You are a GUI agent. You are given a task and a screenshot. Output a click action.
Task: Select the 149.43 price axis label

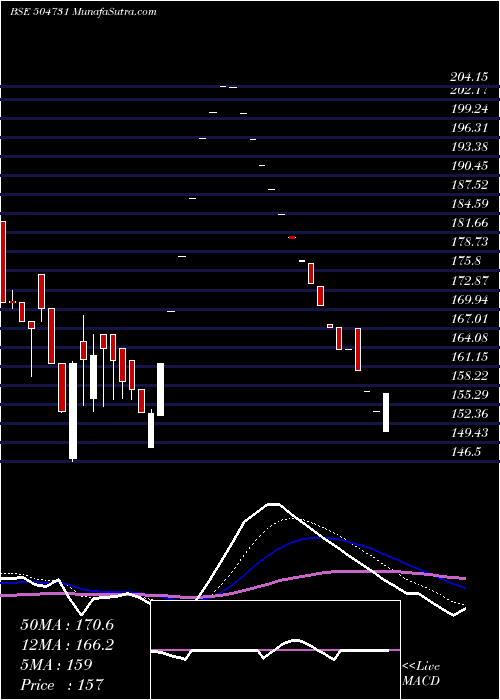469,432
